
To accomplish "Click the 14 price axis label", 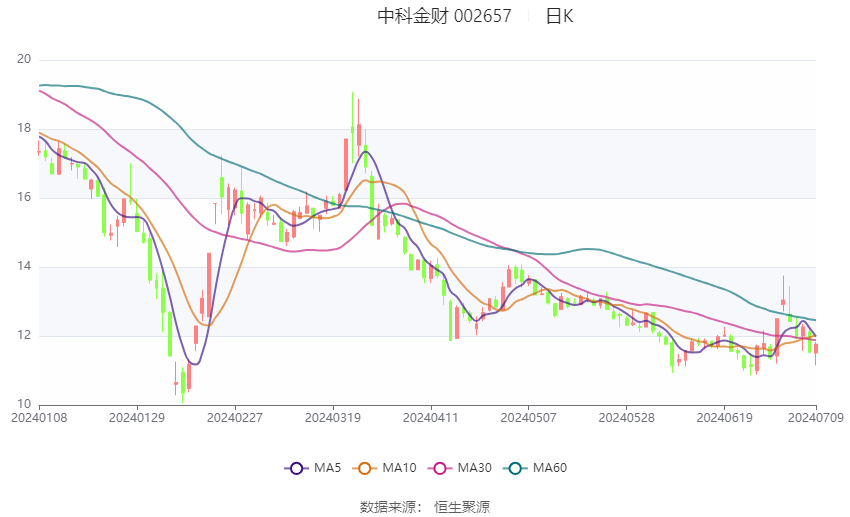I will (x=24, y=266).
